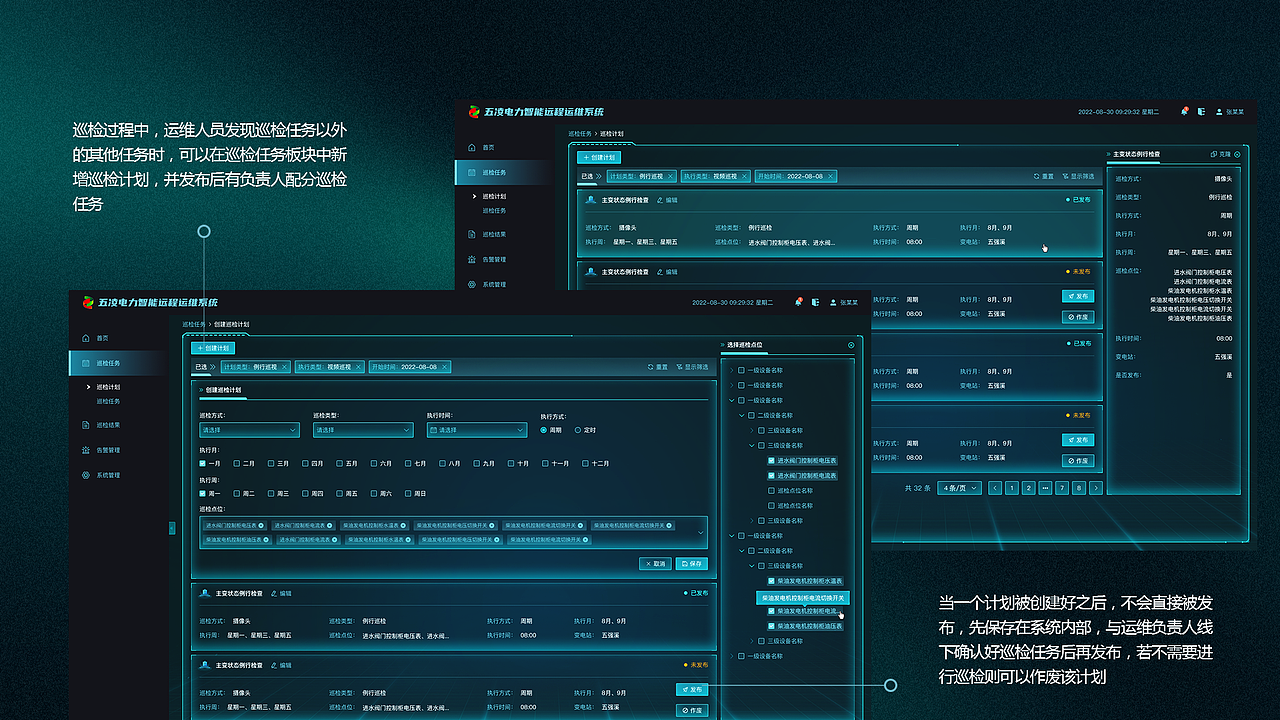Uncheck 周一 weekday checkbox

pyautogui.click(x=202, y=493)
